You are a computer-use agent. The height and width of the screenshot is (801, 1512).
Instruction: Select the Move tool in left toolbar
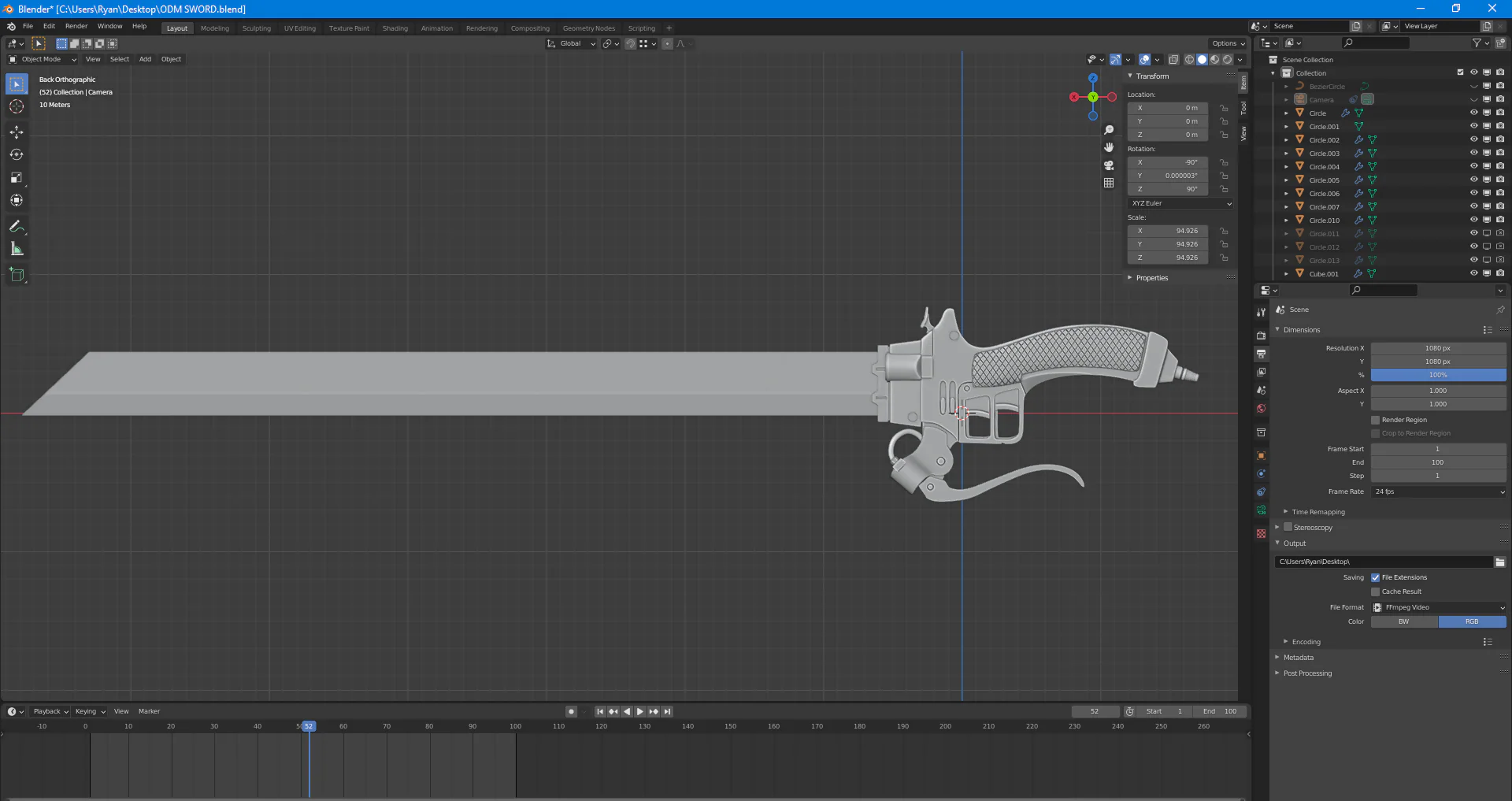(x=17, y=132)
